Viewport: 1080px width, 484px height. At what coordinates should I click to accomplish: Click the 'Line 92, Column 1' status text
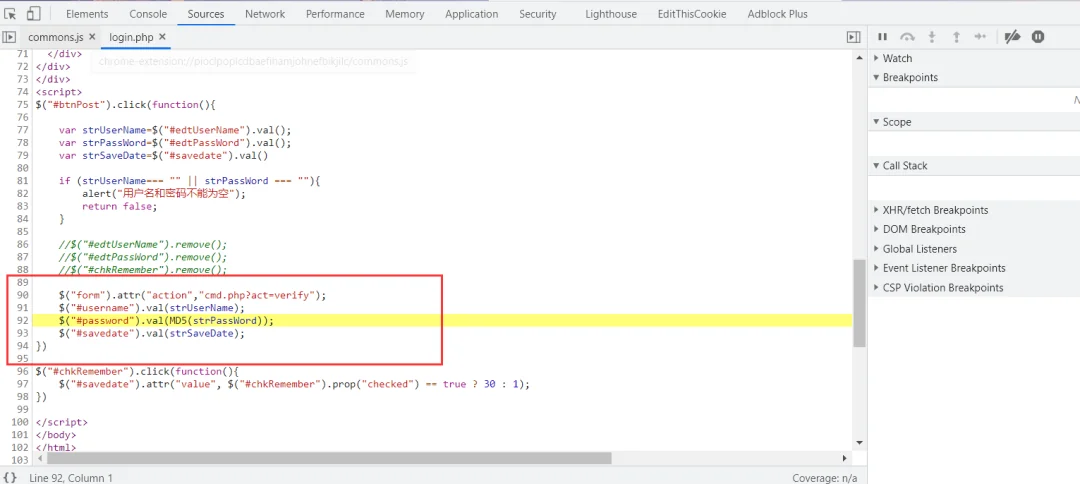pyautogui.click(x=71, y=477)
